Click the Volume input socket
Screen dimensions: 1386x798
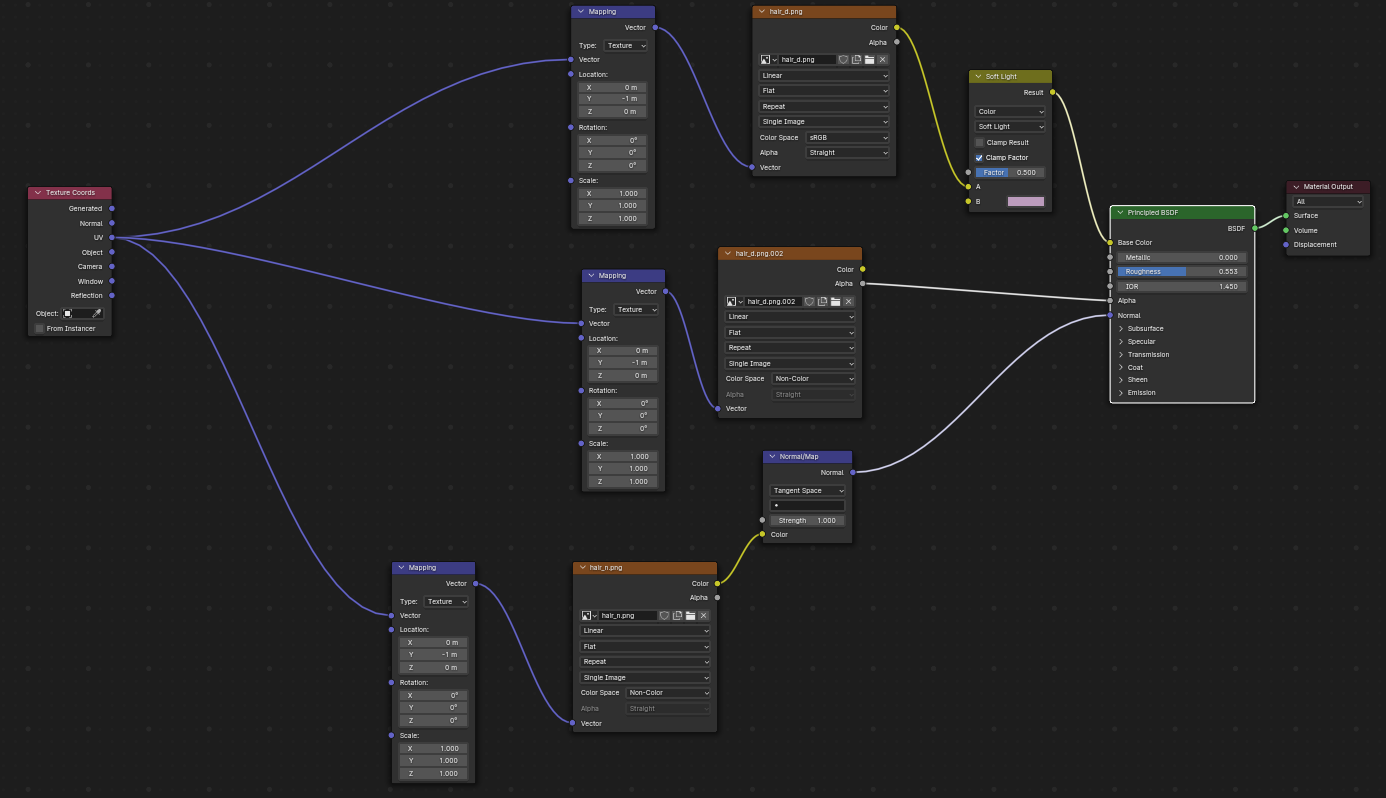(1286, 230)
